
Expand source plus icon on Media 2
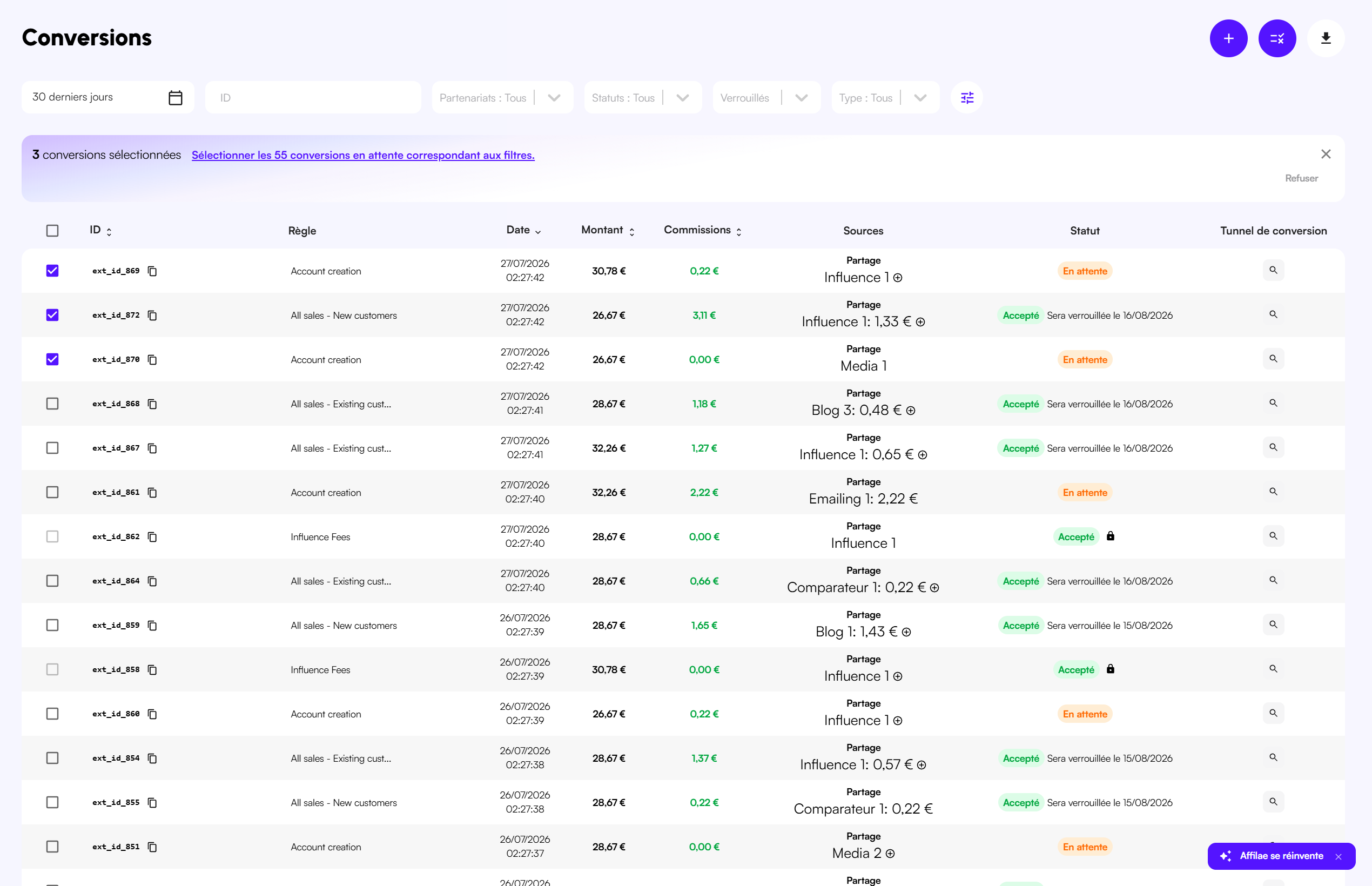[x=890, y=854]
